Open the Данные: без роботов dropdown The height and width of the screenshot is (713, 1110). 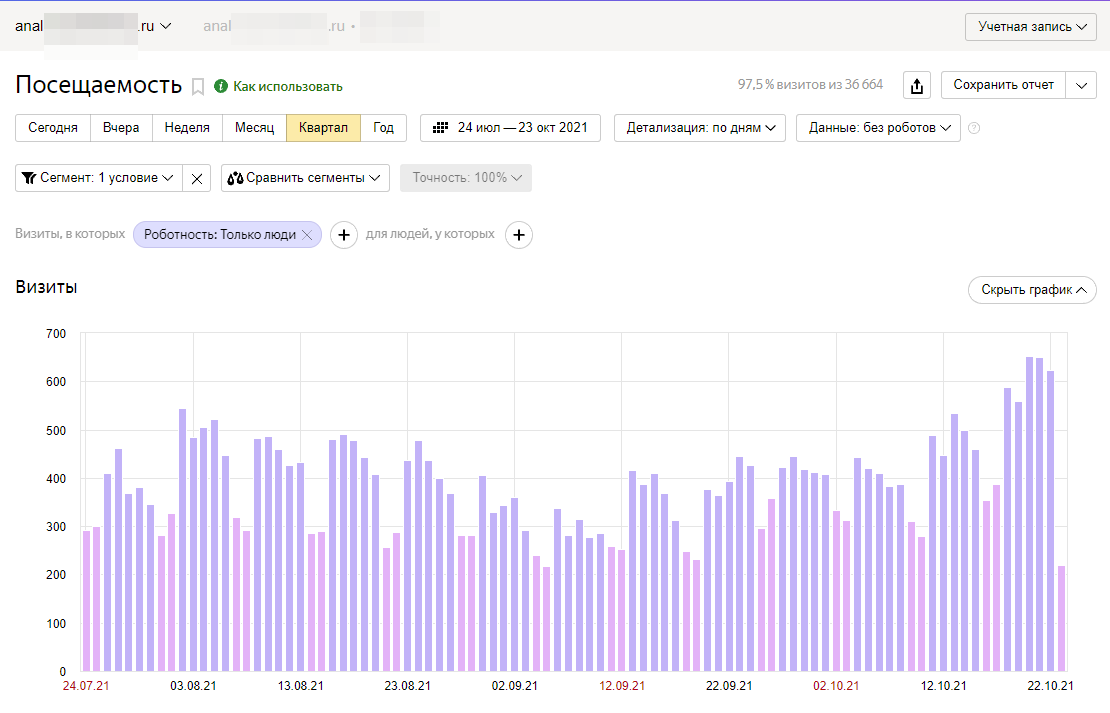pyautogui.click(x=878, y=128)
